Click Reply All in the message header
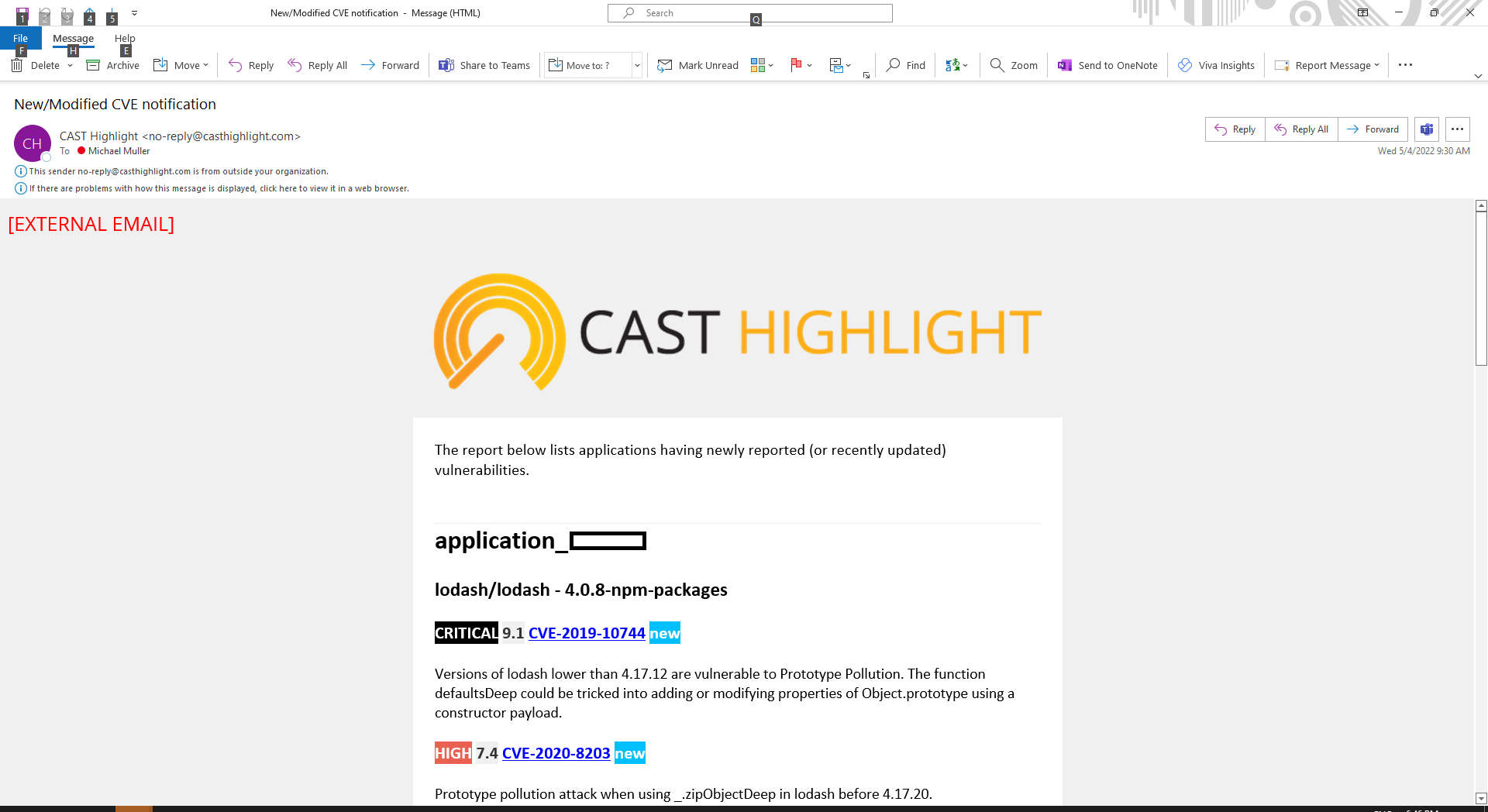The height and width of the screenshot is (812, 1488). click(1302, 129)
